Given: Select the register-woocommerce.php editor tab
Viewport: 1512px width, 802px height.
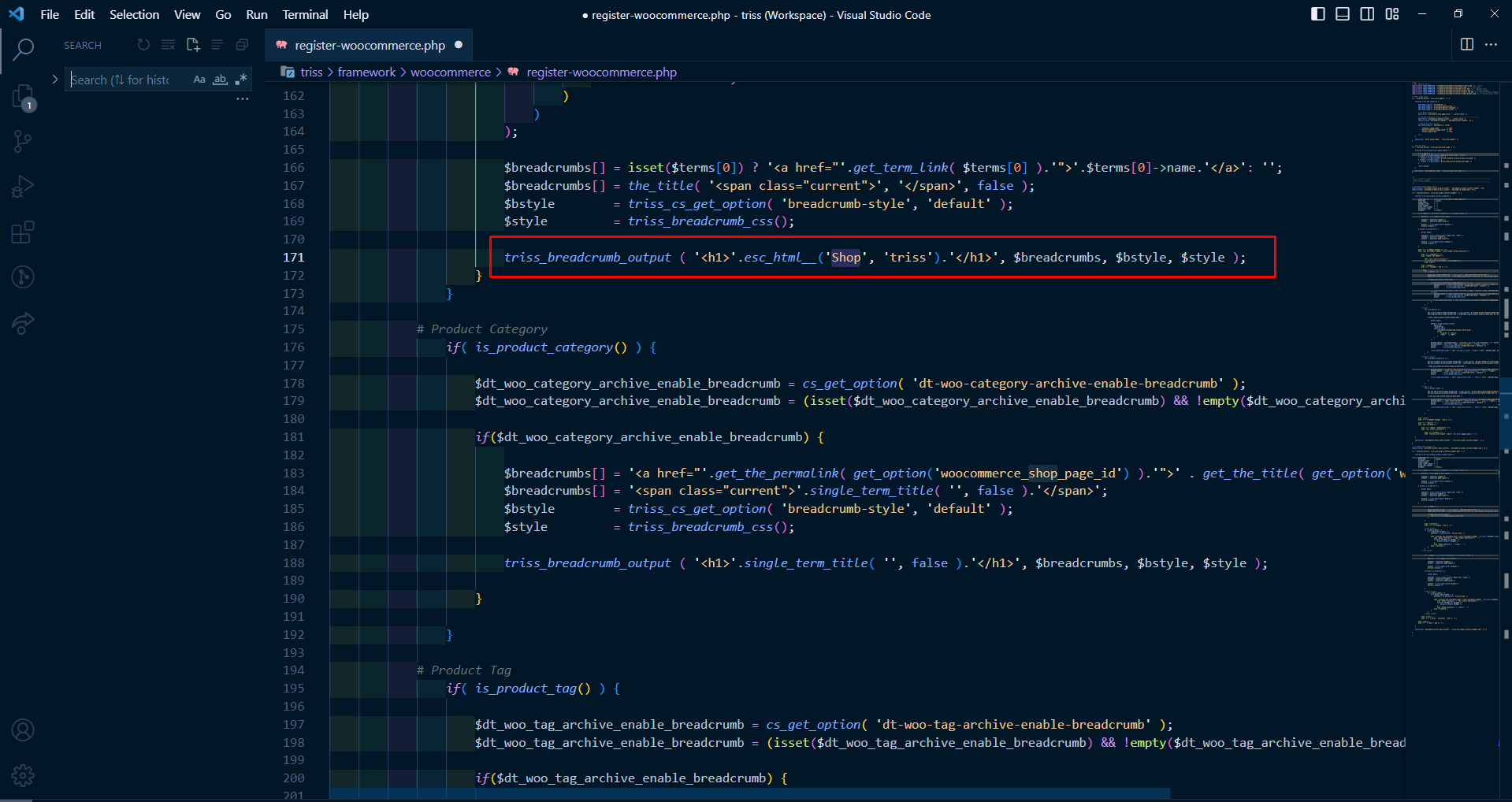Looking at the screenshot, I should point(369,45).
